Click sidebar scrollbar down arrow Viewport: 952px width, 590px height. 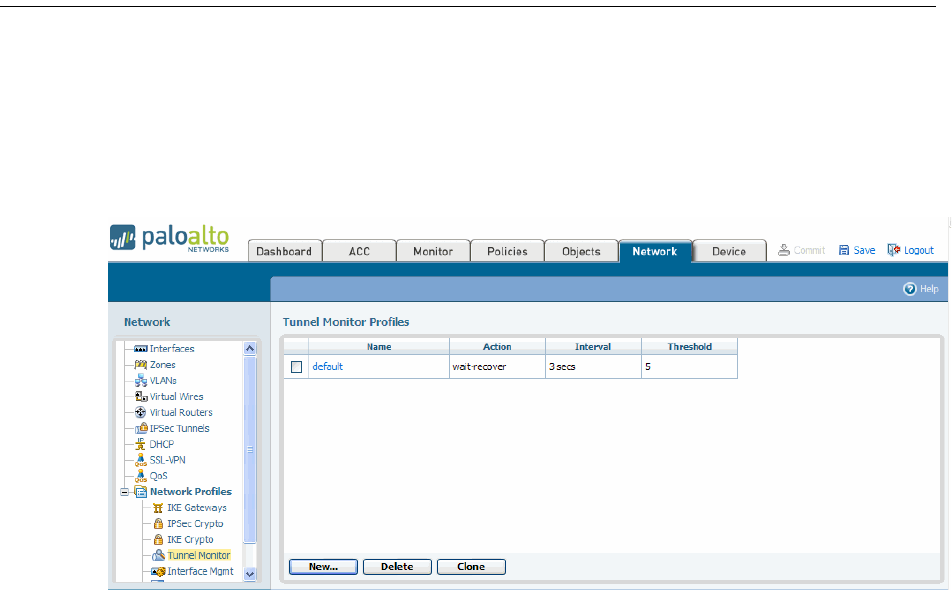[x=250, y=574]
